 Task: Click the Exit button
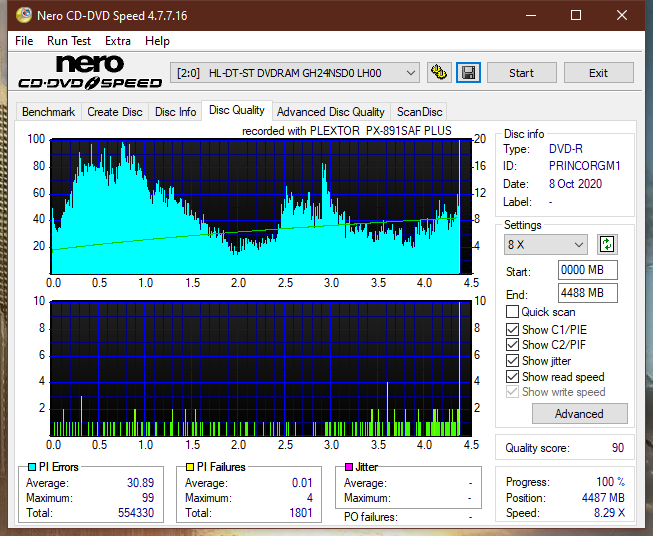tap(598, 73)
